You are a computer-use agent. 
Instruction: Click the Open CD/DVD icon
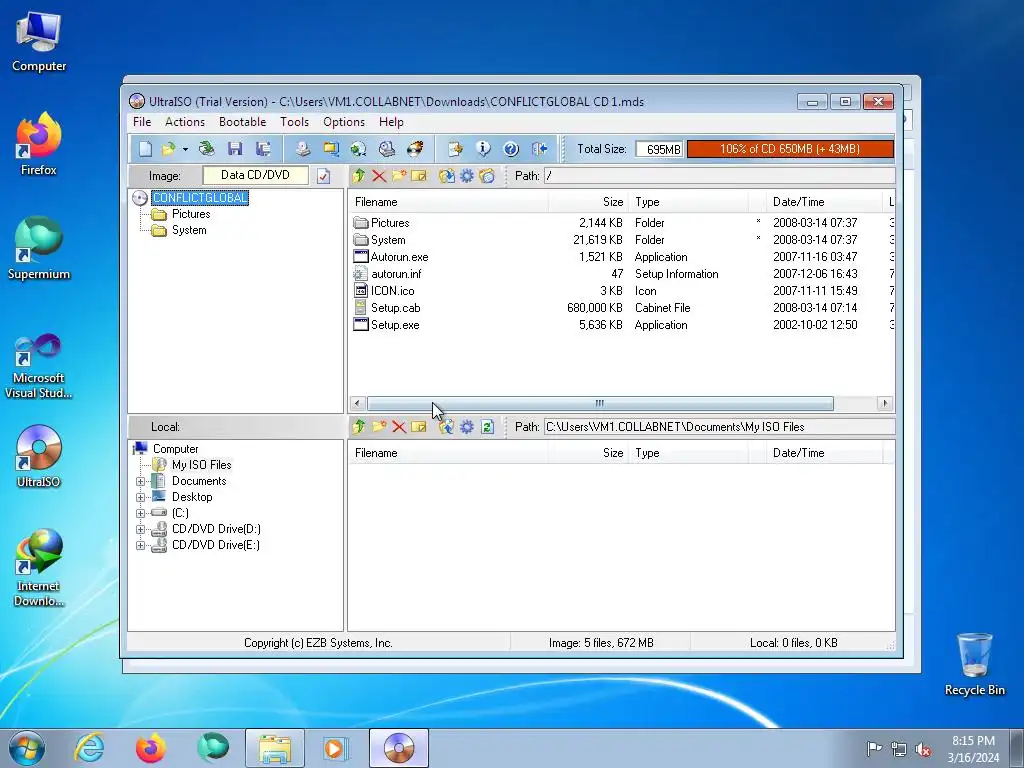point(206,149)
